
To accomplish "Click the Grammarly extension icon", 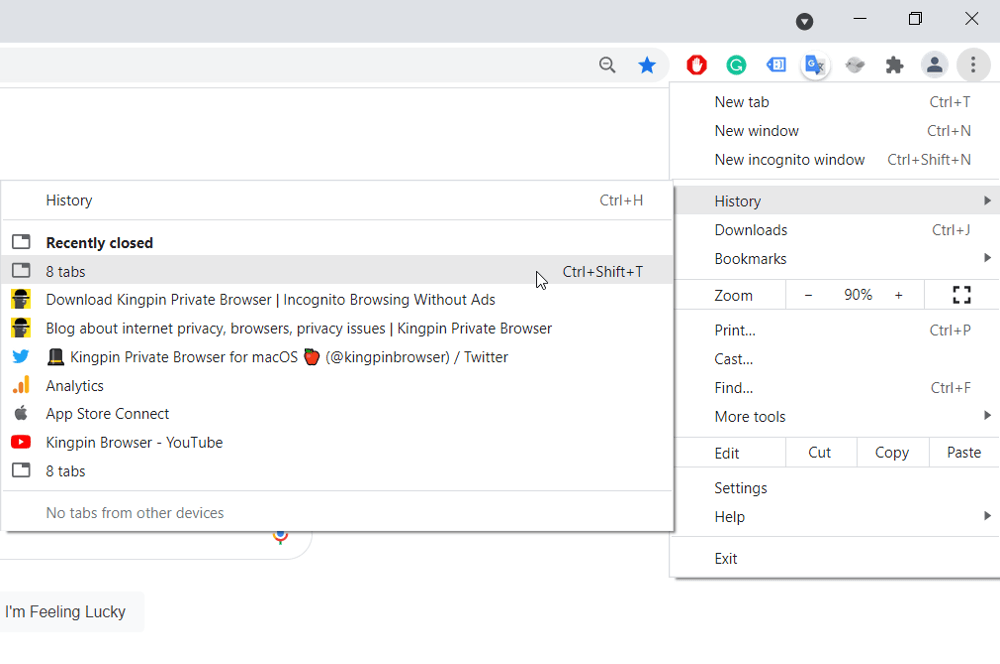I will click(x=736, y=64).
